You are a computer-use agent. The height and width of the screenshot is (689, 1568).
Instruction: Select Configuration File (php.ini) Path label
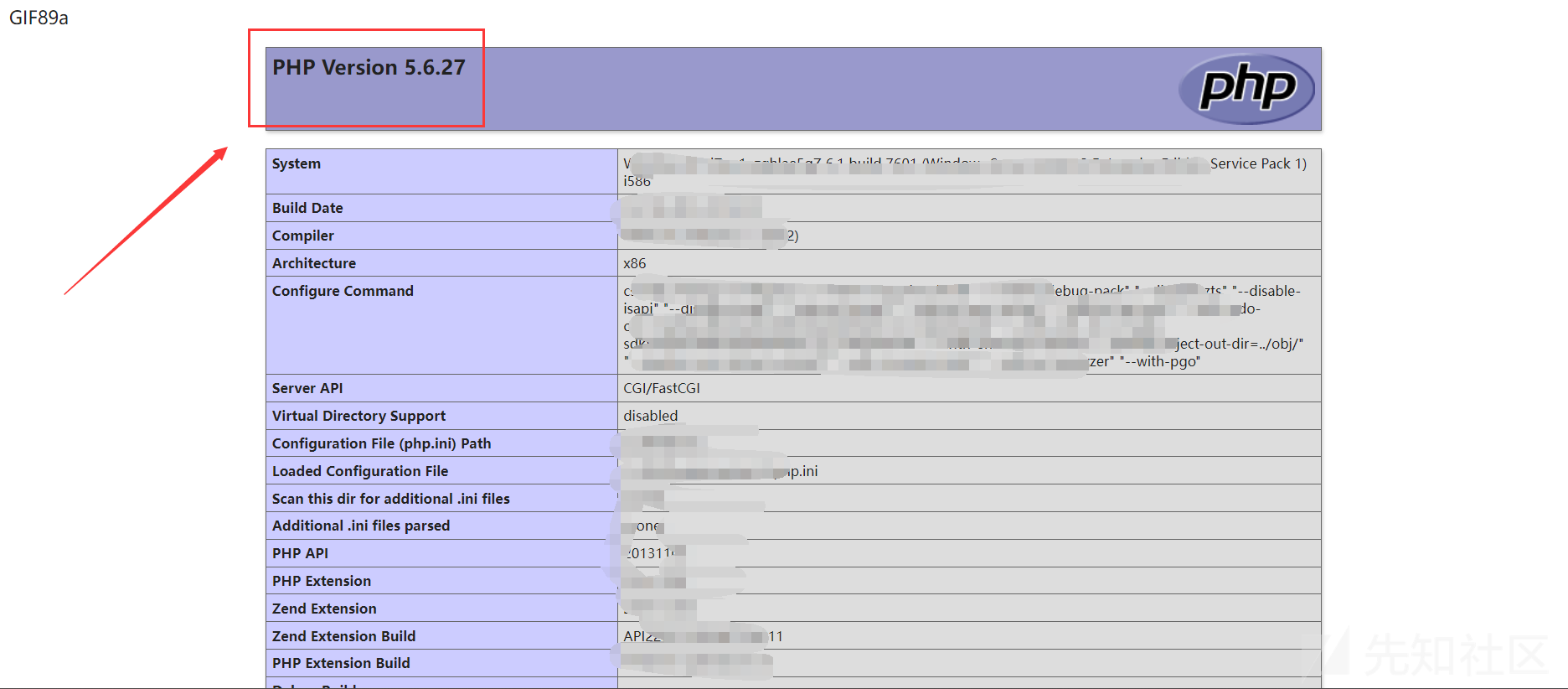pos(381,443)
